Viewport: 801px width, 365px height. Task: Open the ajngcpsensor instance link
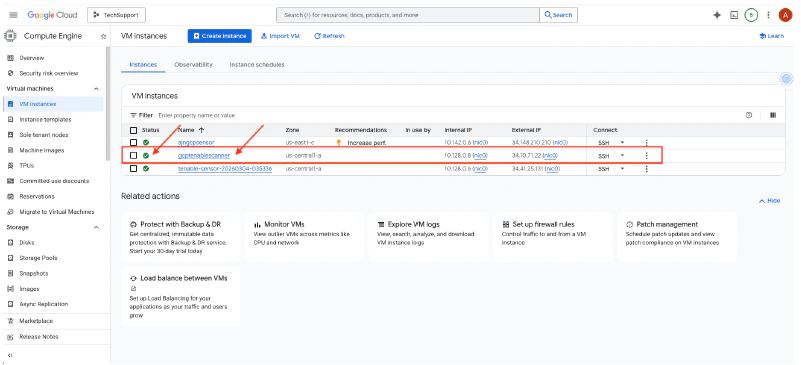tap(196, 142)
